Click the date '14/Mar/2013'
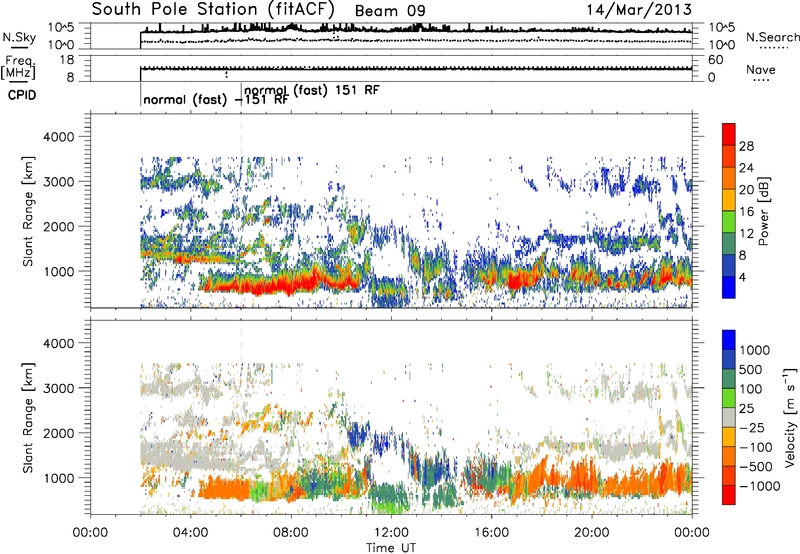 pos(639,9)
